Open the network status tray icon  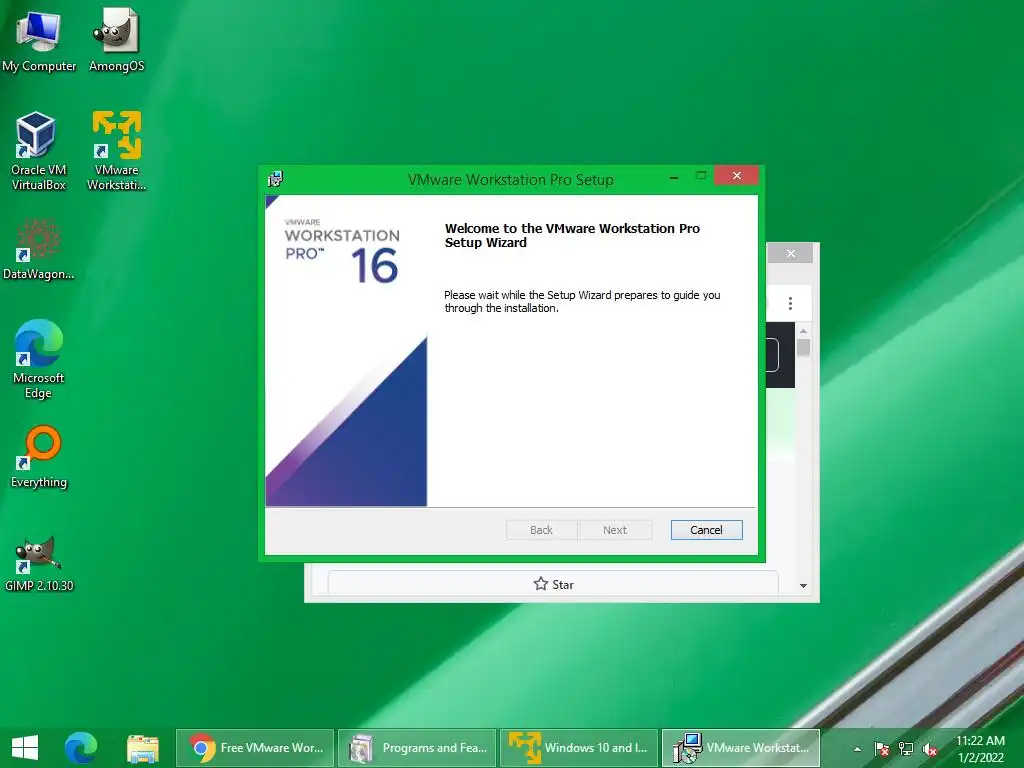[x=906, y=749]
